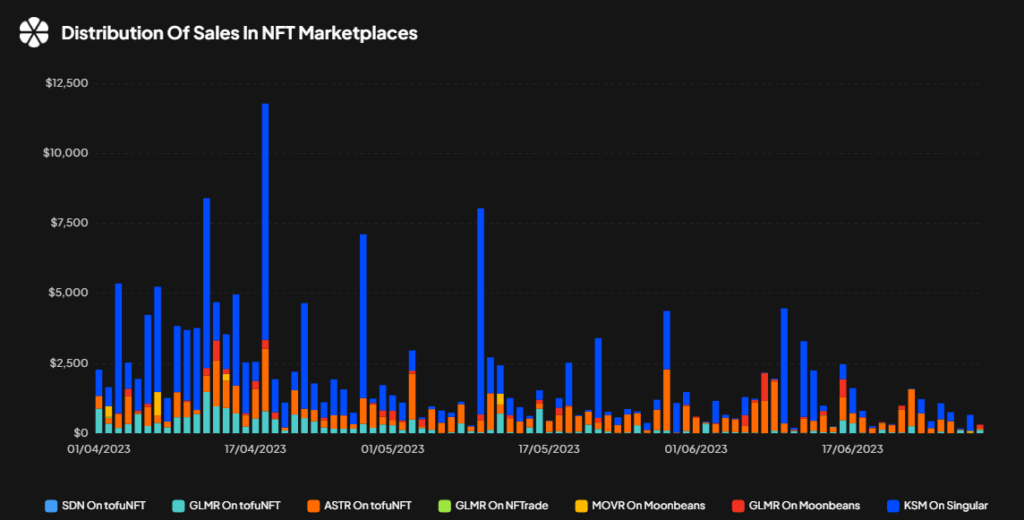Image resolution: width=1024 pixels, height=520 pixels.
Task: Click the MOVR On Moonbeans yellow swatch
Action: 581,506
